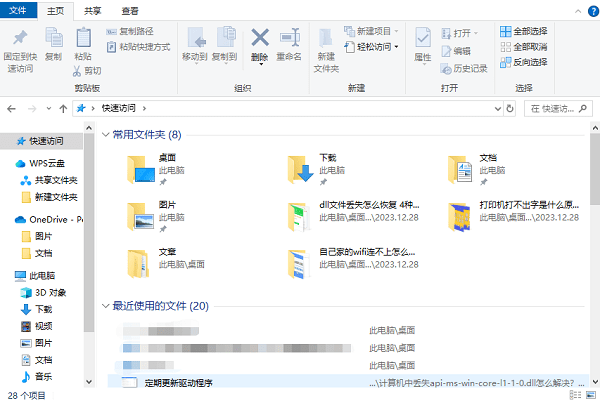The width and height of the screenshot is (600, 403).
Task: Open Help via the question mark icon
Action: click(593, 11)
